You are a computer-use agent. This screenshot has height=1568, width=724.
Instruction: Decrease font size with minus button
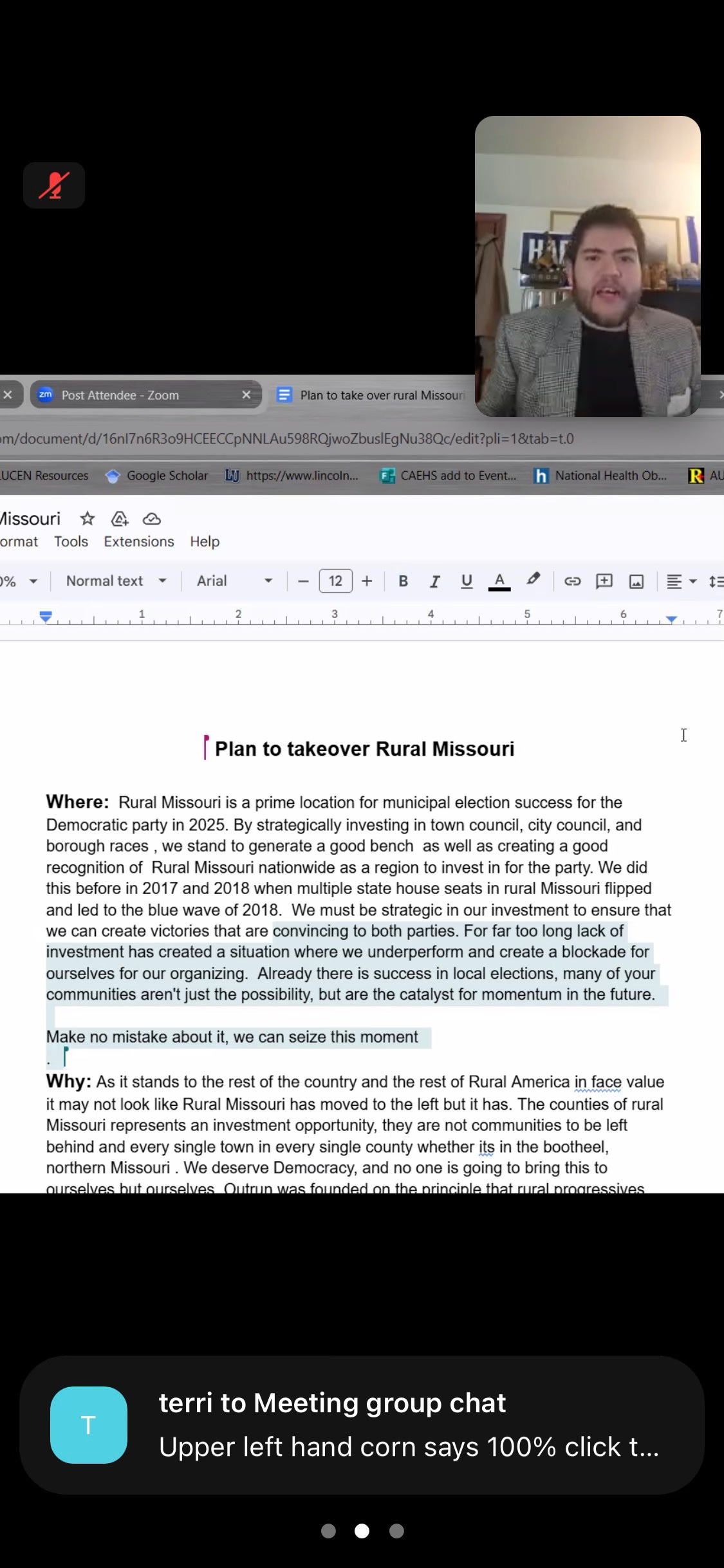pos(303,581)
